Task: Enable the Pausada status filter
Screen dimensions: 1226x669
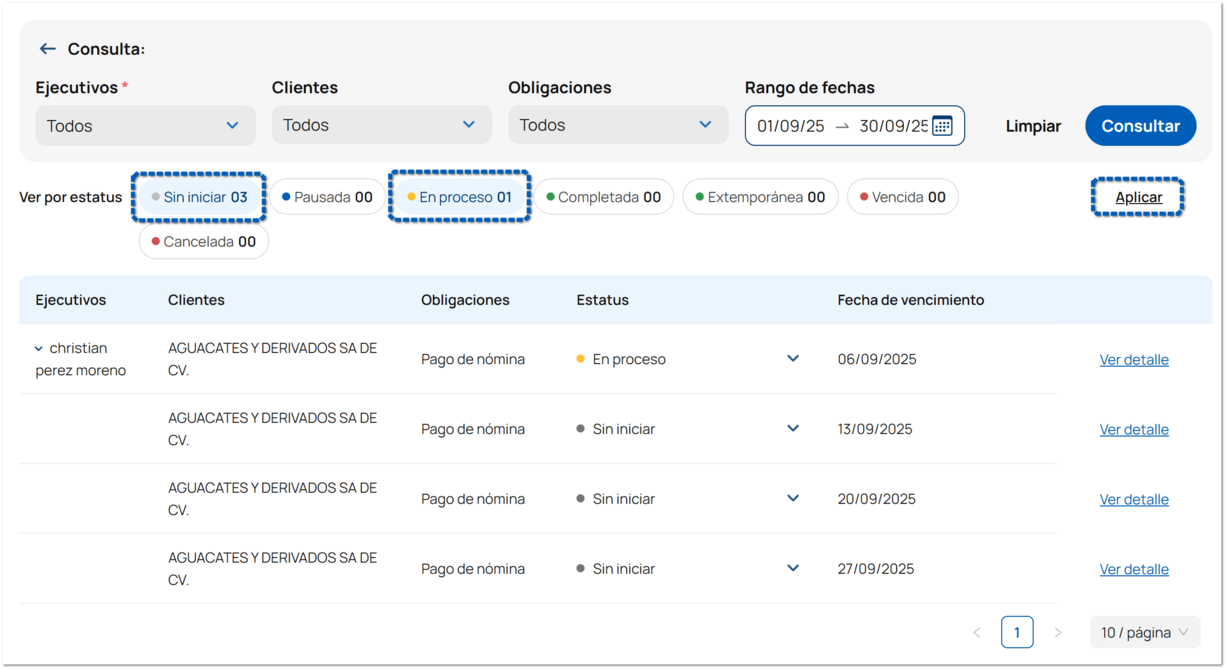Action: (328, 197)
